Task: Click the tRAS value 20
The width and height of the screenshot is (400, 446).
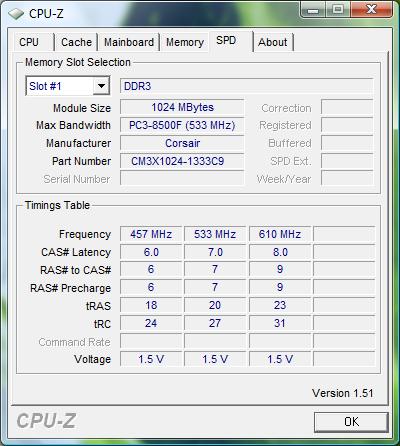Action: 215,305
